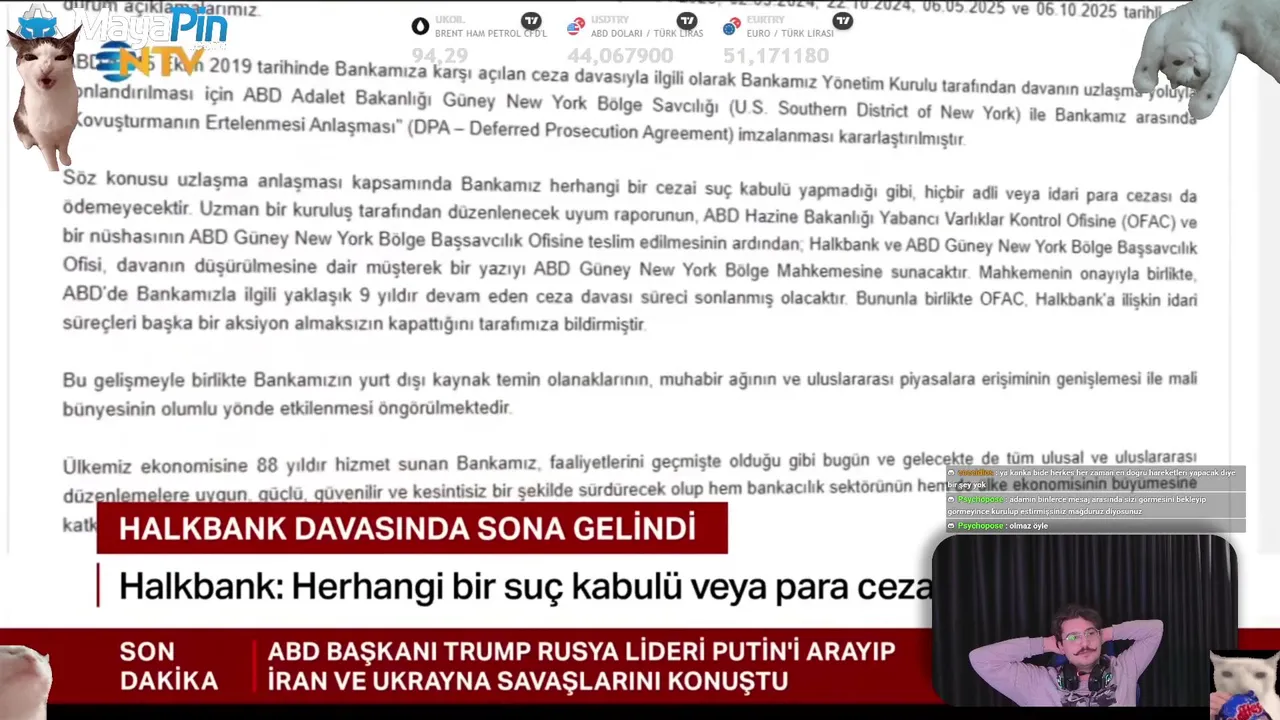Image resolution: width=1280 pixels, height=720 pixels.
Task: Click chat message starting 'ya kanka bide herkes'
Action: (x=1095, y=478)
